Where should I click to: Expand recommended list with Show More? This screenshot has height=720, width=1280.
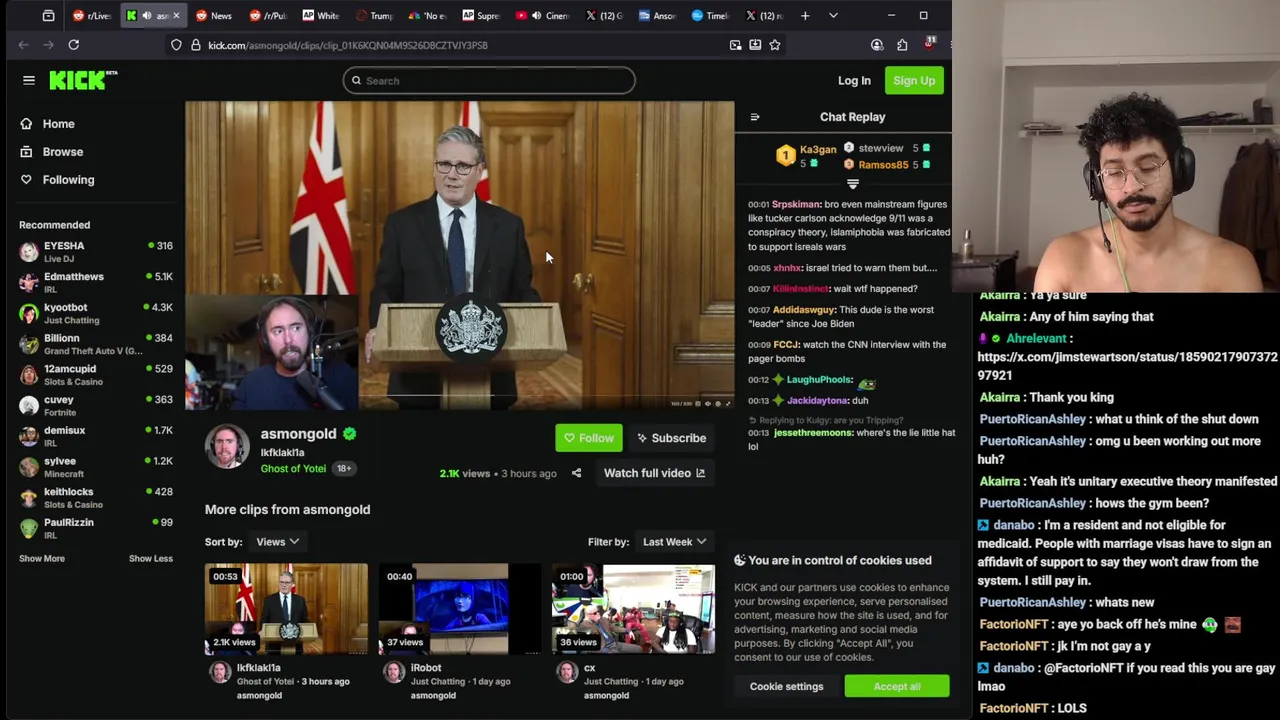[42, 559]
